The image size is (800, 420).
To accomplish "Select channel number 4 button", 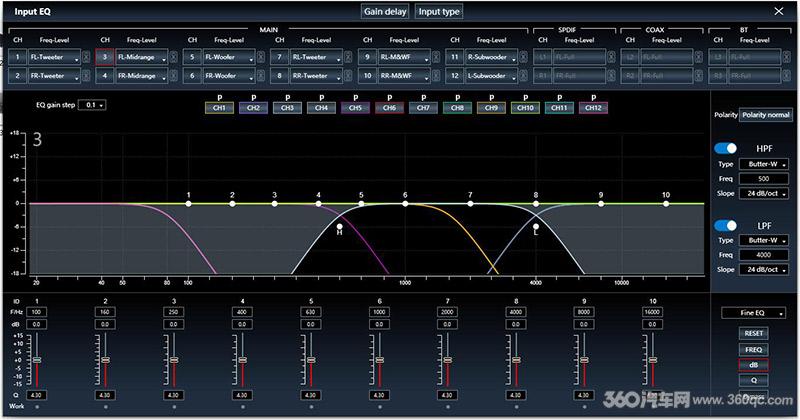I will 105,76.
